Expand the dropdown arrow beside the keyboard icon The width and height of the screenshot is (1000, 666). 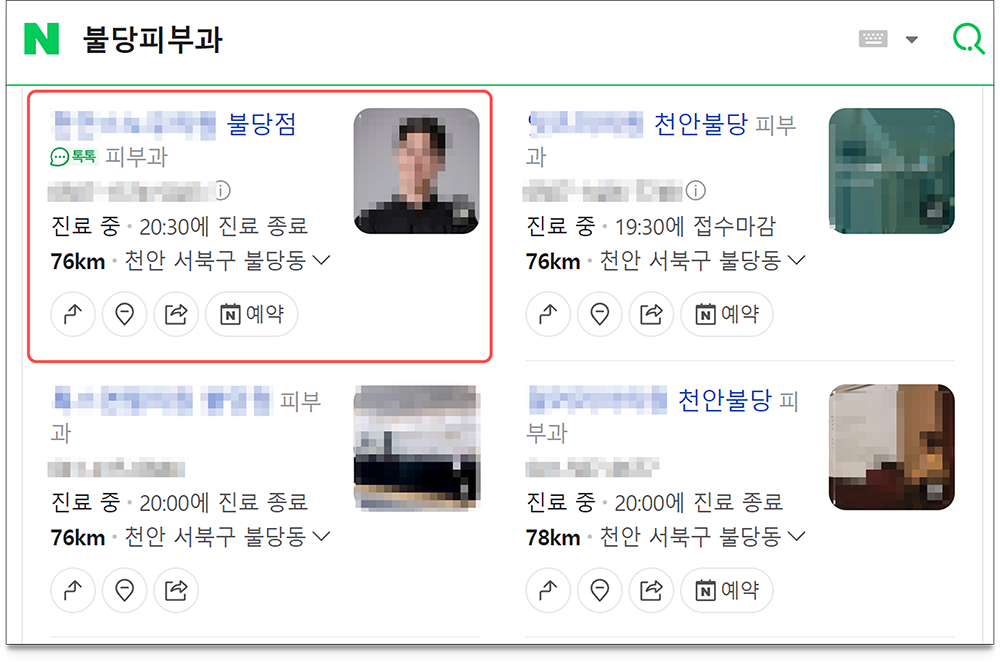pyautogui.click(x=912, y=40)
